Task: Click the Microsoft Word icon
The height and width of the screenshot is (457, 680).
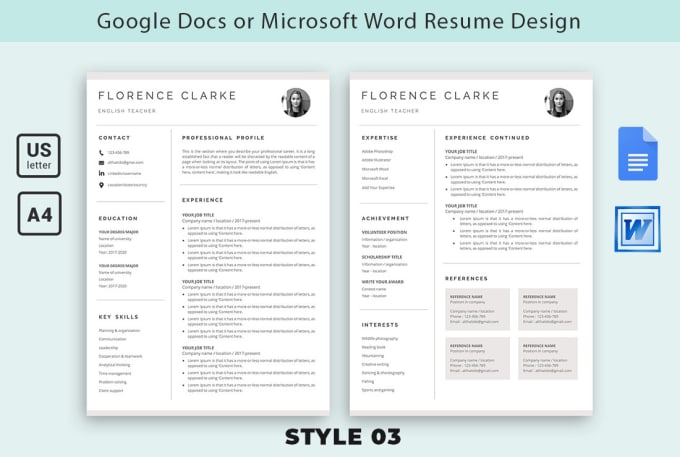Action: click(x=638, y=229)
